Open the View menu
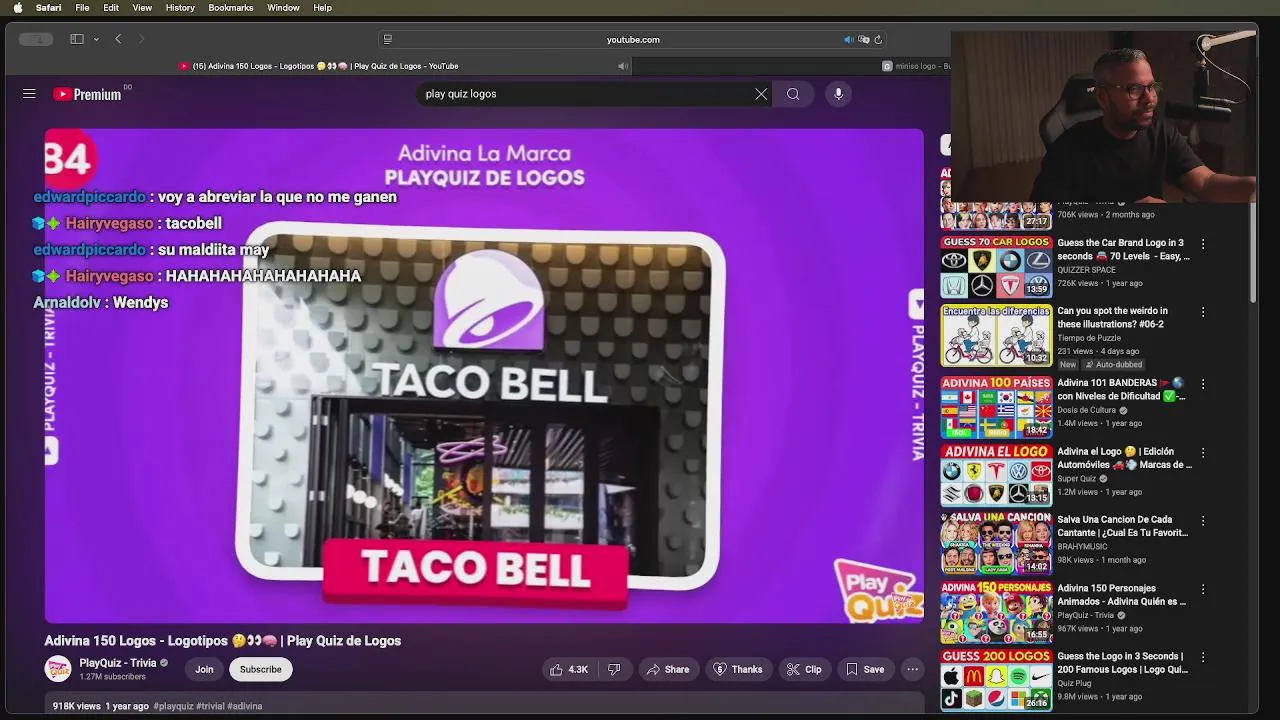 [142, 7]
